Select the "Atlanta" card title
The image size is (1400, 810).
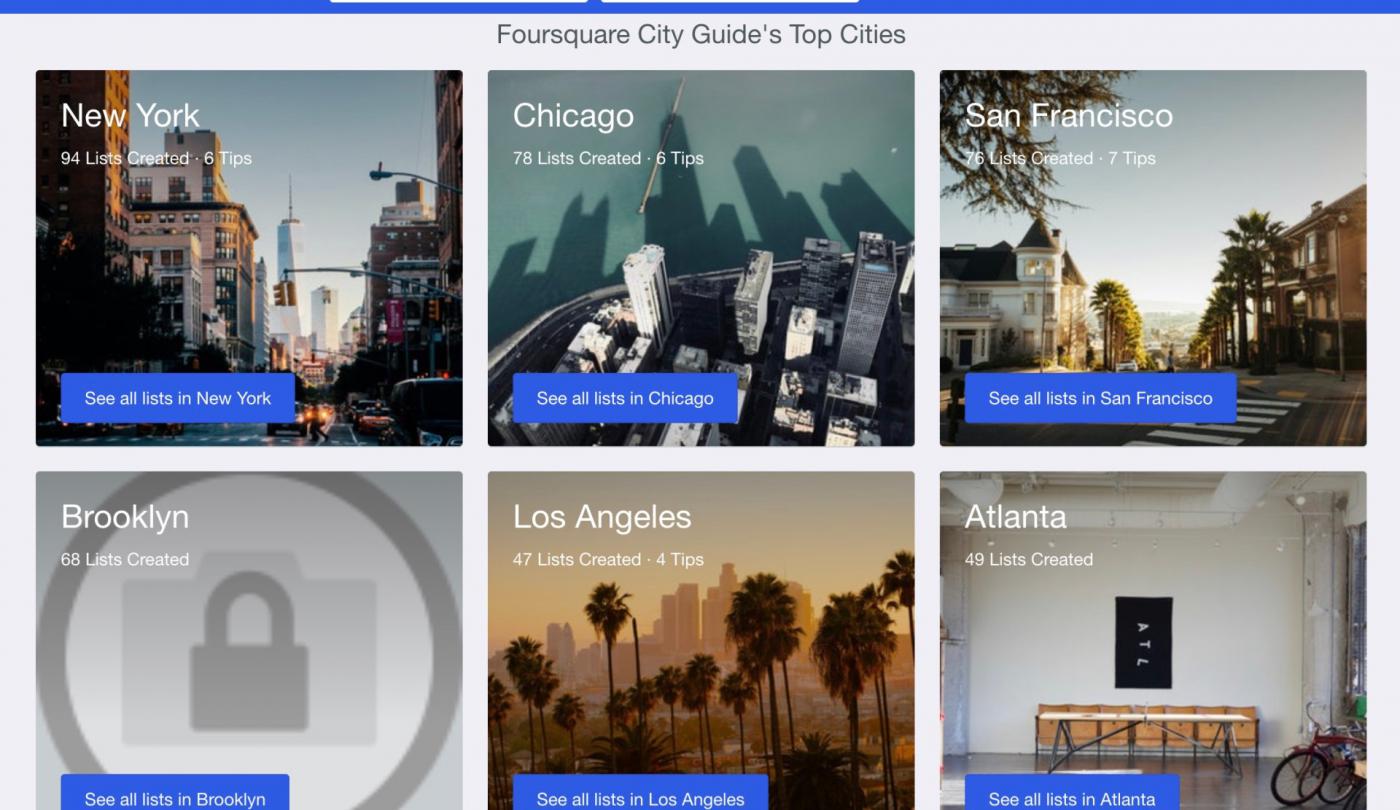pos(1015,517)
